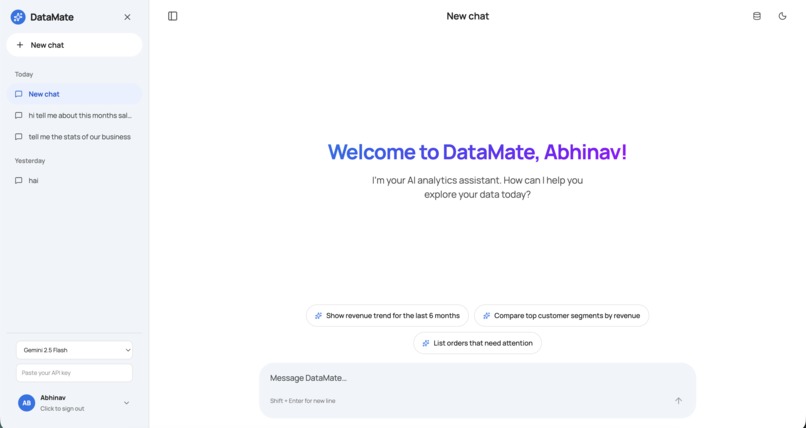Click the 'Paste your API key' field
The width and height of the screenshot is (806, 428).
pyautogui.click(x=74, y=373)
